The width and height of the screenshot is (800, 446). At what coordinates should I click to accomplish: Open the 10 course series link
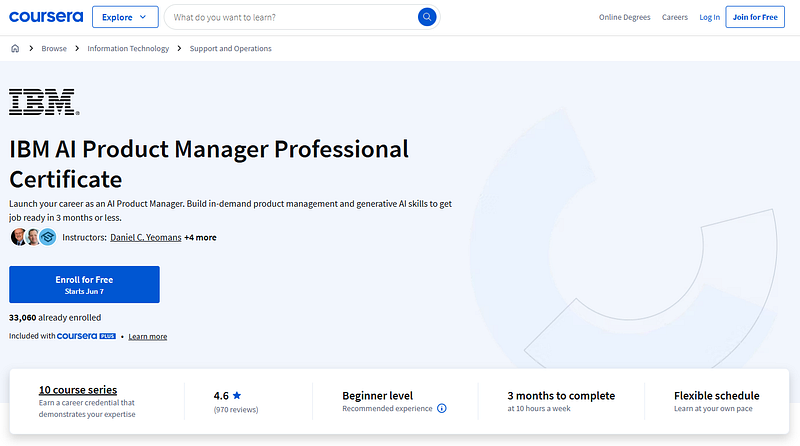[78, 390]
